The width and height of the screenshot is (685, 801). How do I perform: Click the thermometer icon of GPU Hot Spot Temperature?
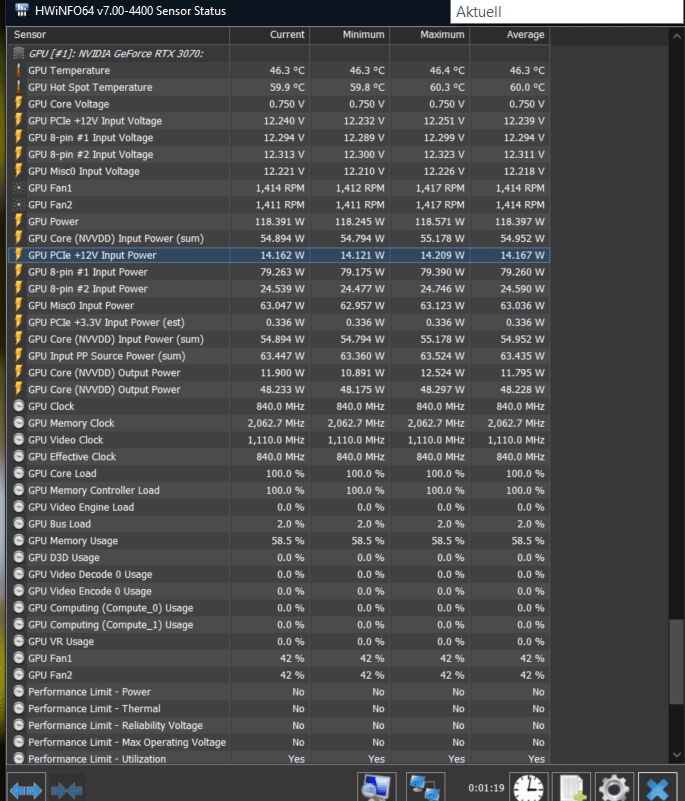coord(19,87)
